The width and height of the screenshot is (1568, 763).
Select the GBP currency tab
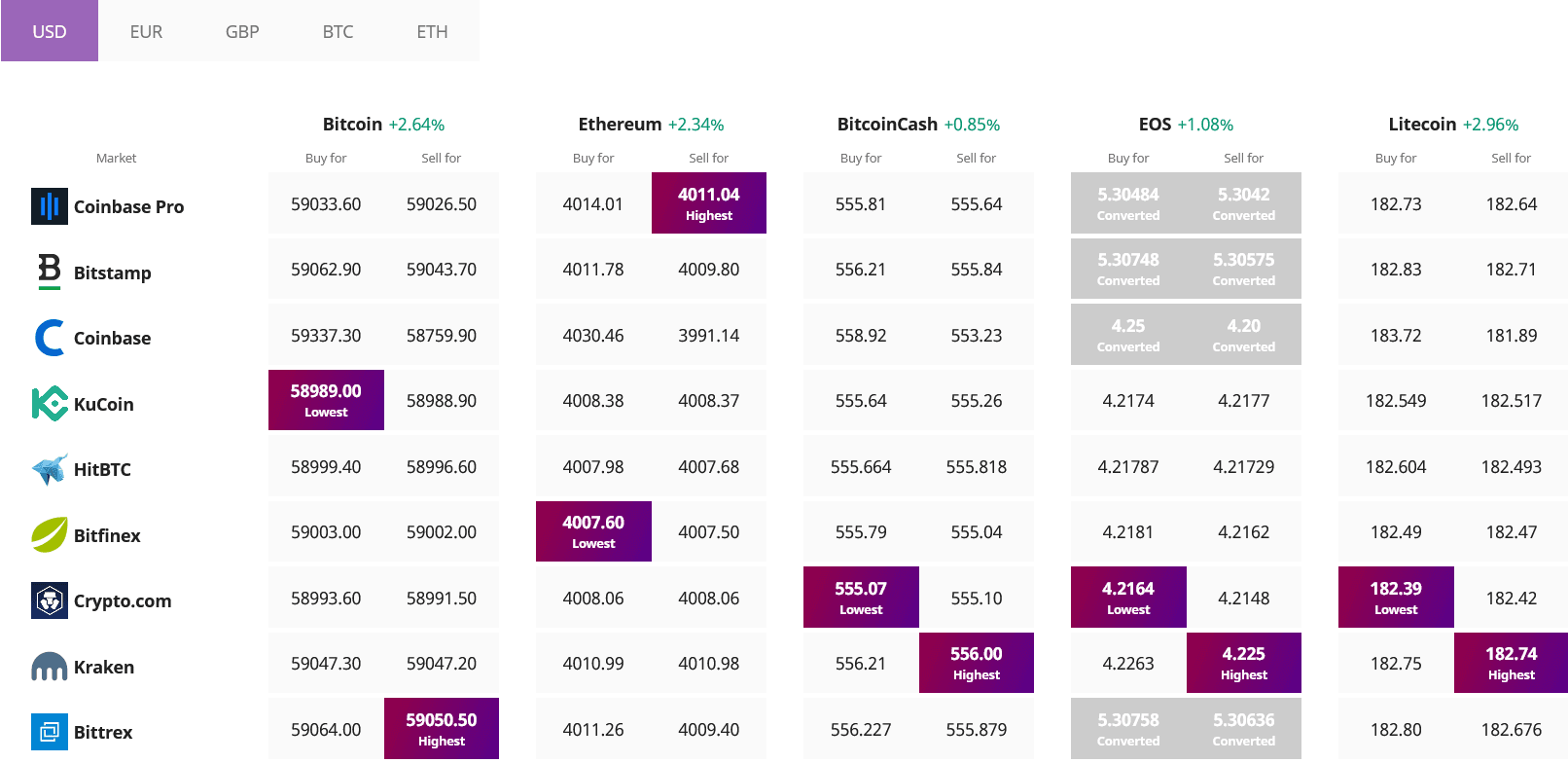[x=242, y=31]
